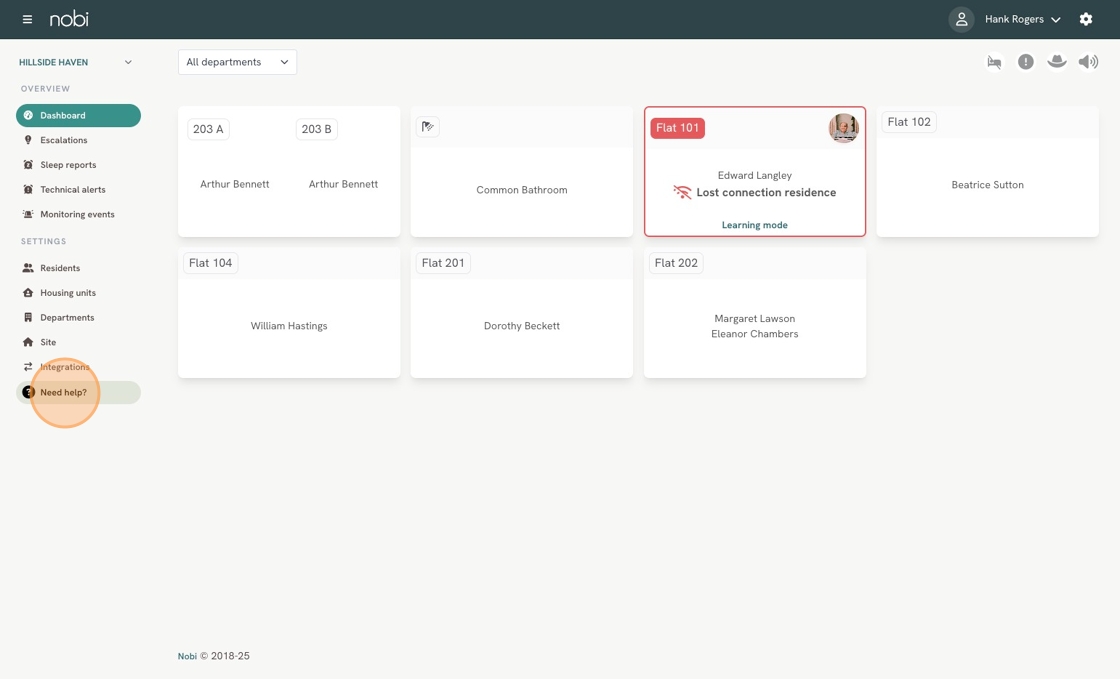The width and height of the screenshot is (1120, 679).
Task: Click the flag icon on Common Bathroom card
Action: pyautogui.click(x=428, y=127)
